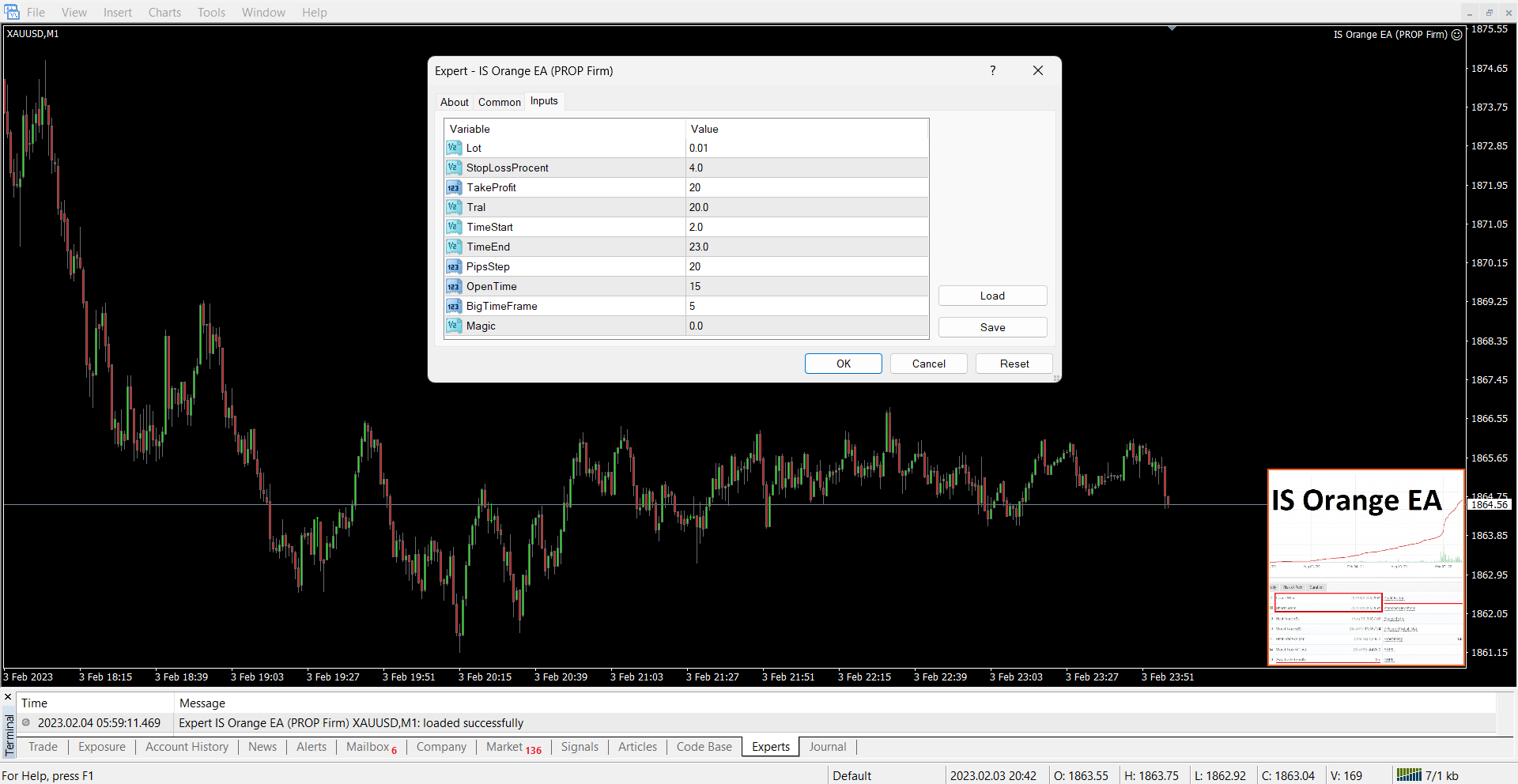
Task: Click the smiley face icon beside EA name
Action: click(1456, 35)
